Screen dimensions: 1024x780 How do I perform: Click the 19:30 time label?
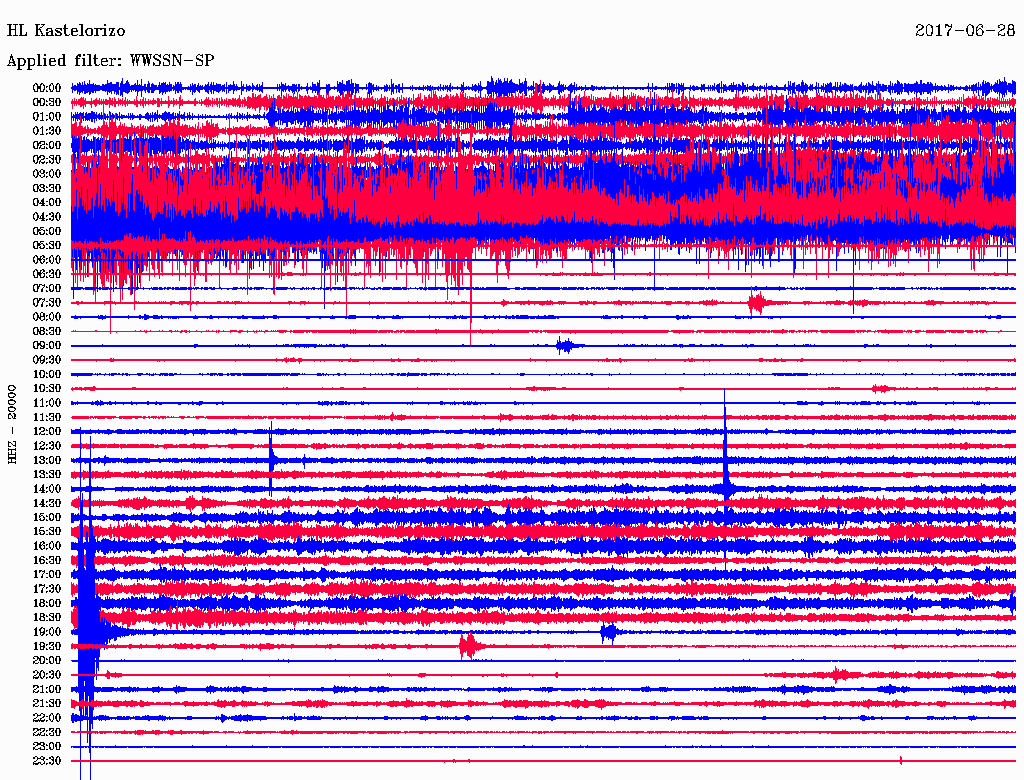coord(47,646)
